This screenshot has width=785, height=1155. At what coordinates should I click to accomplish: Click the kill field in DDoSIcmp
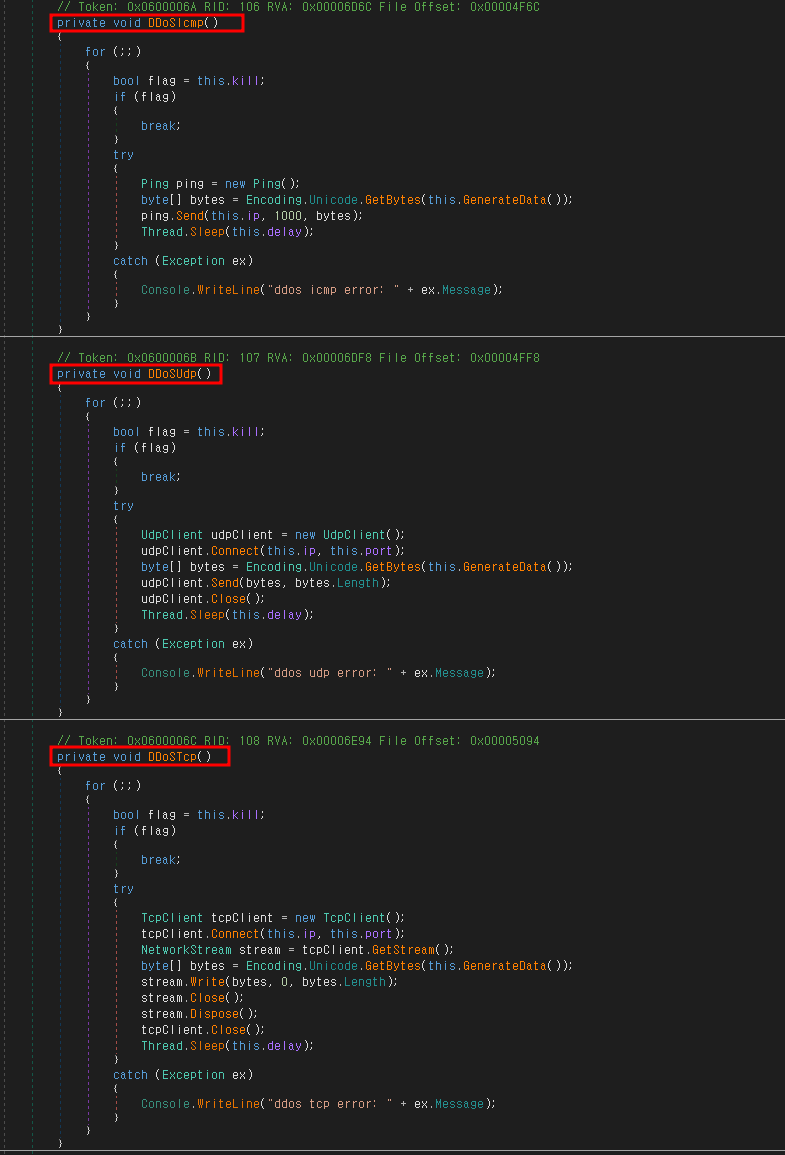tap(246, 81)
